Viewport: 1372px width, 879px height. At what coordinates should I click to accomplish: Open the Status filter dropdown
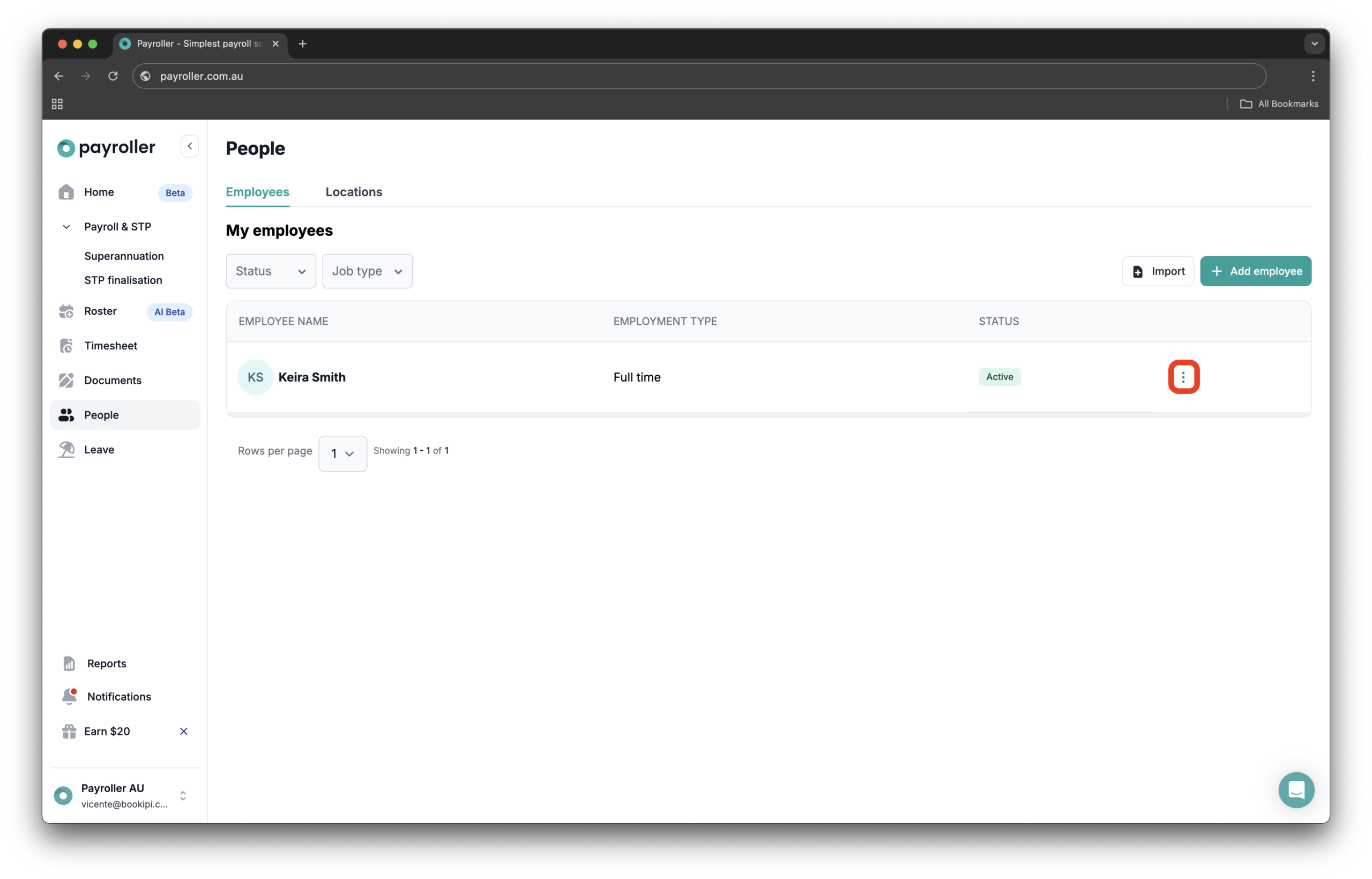[x=270, y=271]
